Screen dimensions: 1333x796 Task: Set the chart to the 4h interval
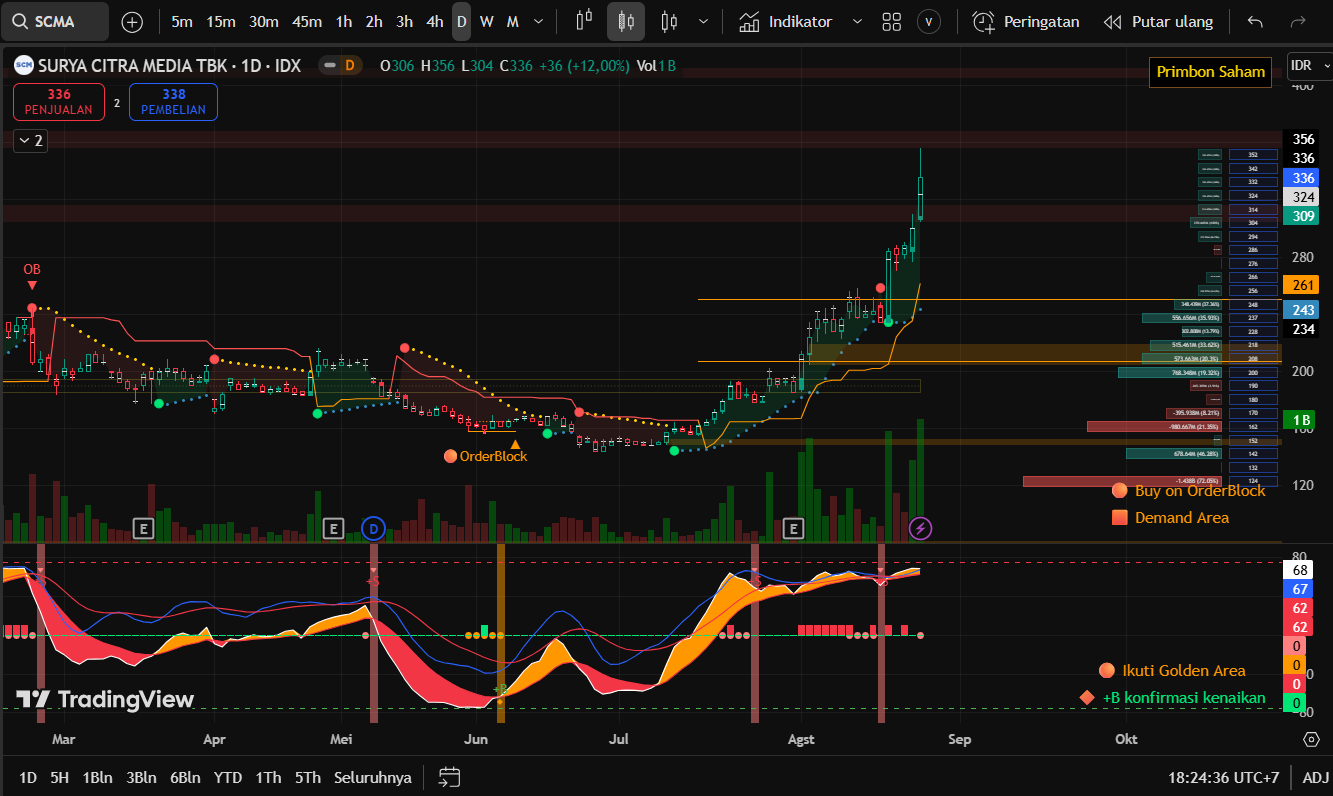click(434, 21)
